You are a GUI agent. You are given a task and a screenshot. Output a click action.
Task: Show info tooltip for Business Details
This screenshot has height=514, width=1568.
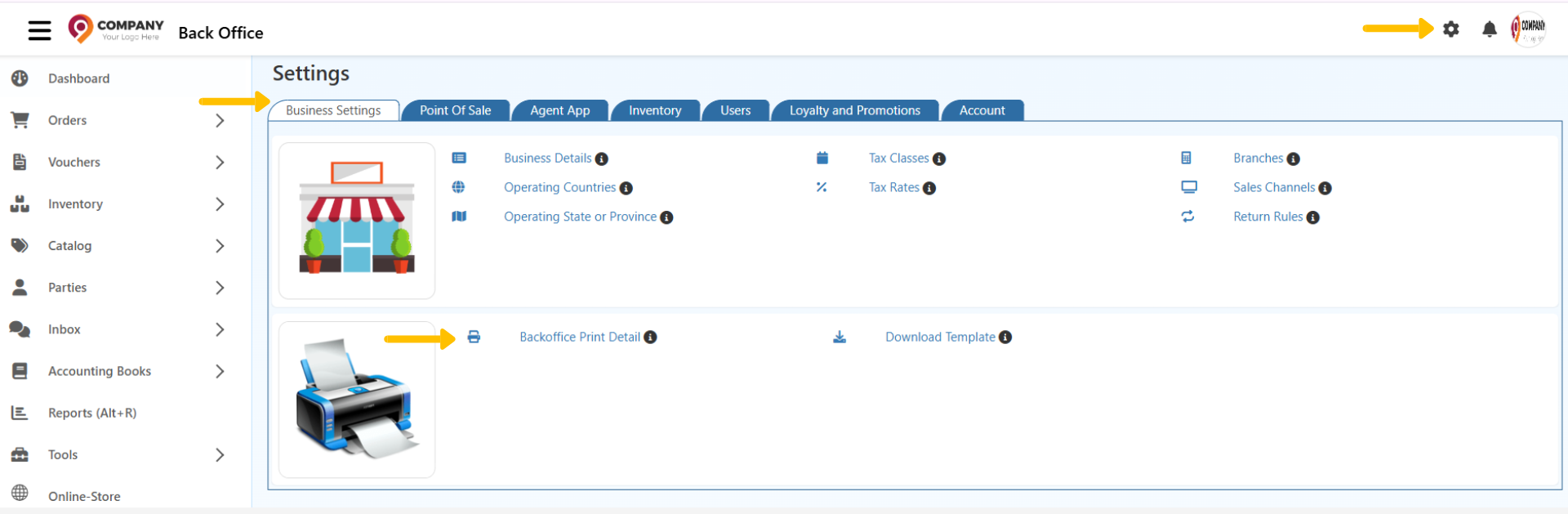click(602, 159)
